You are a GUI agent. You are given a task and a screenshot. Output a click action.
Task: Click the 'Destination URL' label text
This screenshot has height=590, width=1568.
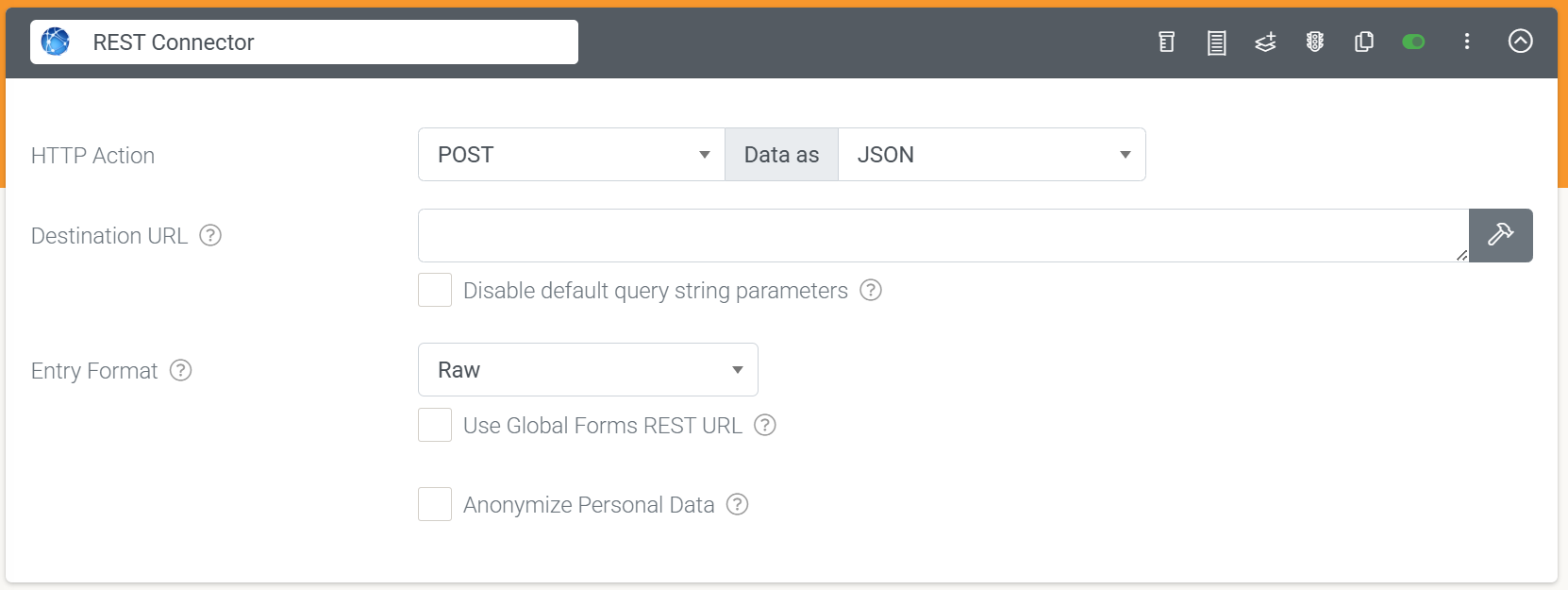click(109, 236)
